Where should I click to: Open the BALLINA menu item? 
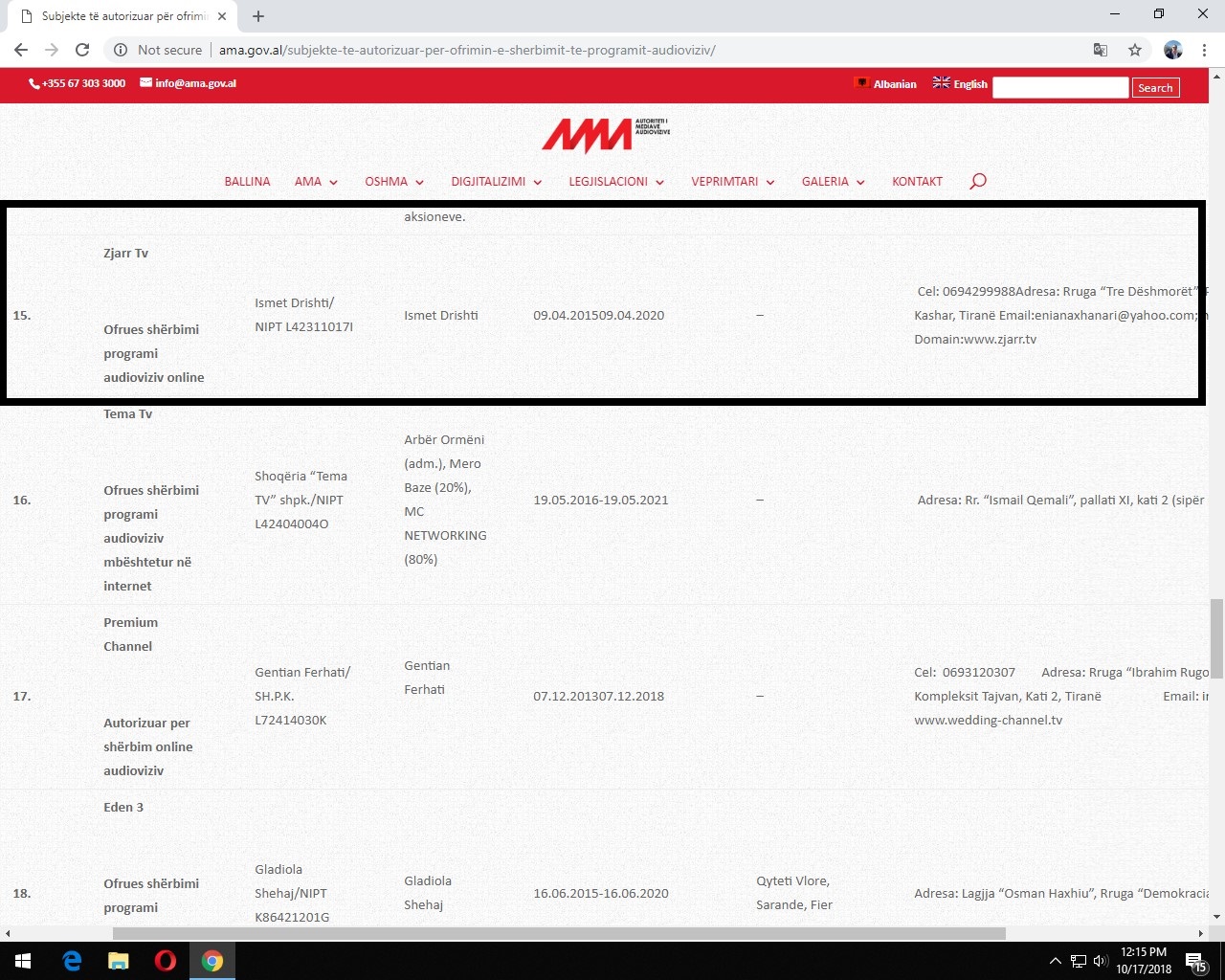247,181
